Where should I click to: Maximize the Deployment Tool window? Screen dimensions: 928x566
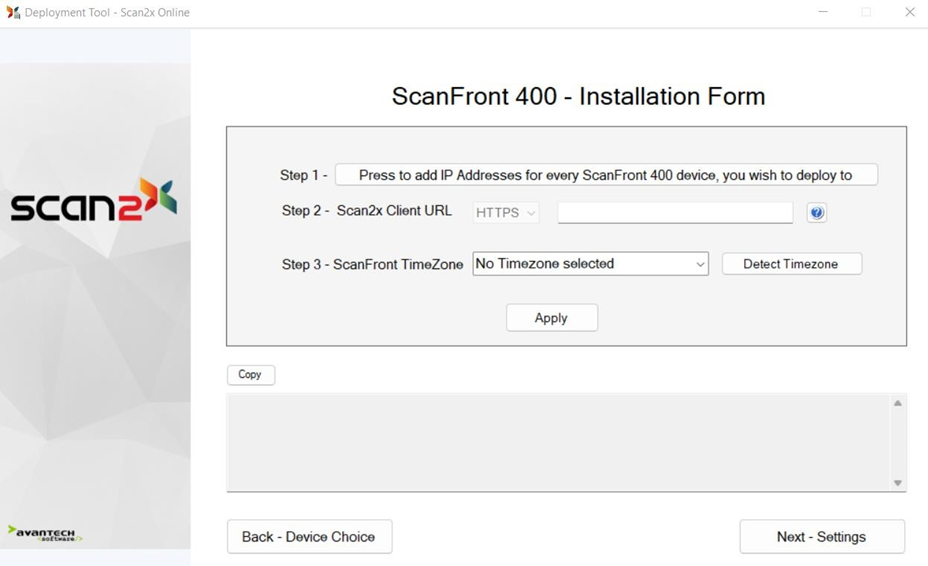(x=866, y=13)
